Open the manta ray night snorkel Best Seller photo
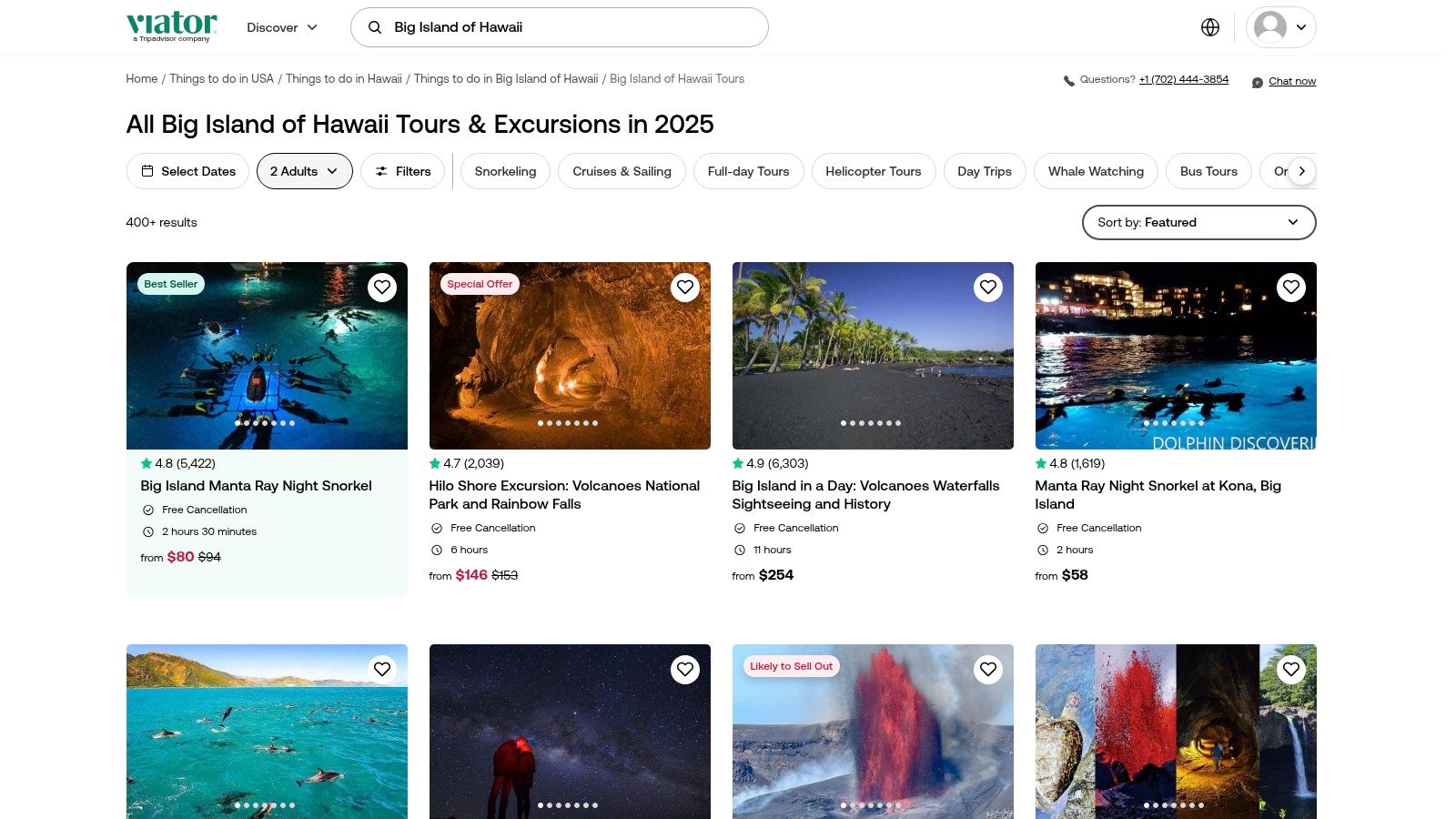 tap(267, 356)
